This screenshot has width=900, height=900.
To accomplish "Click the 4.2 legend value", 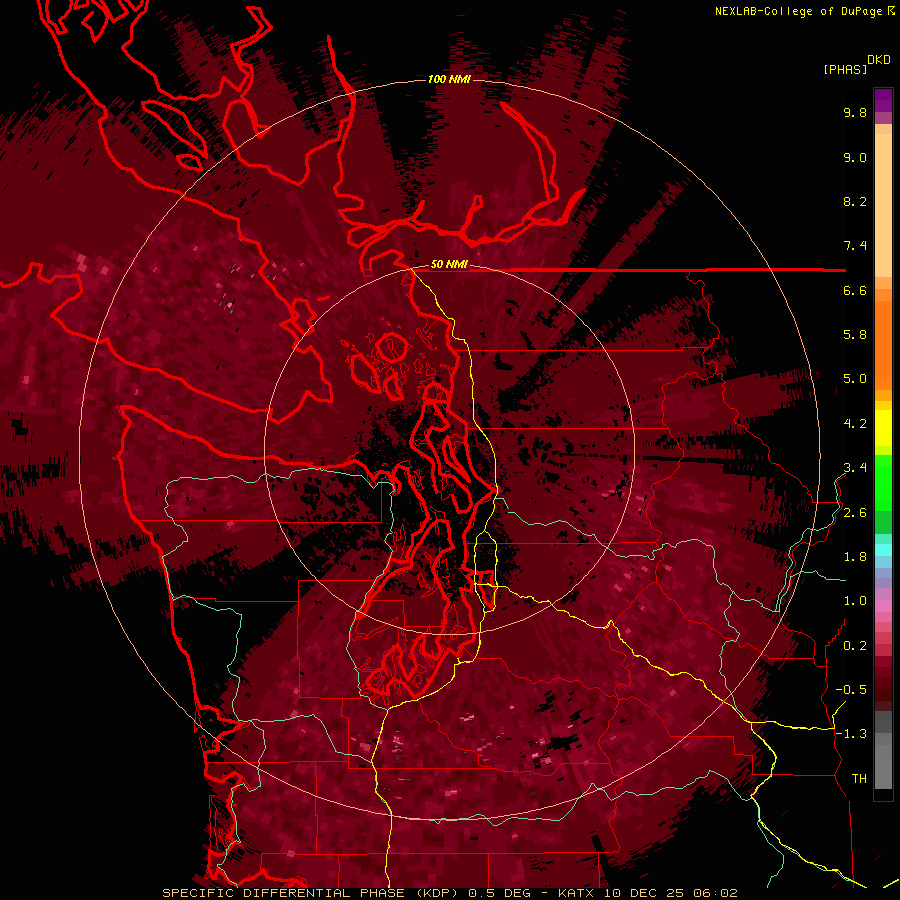I will 855,424.
